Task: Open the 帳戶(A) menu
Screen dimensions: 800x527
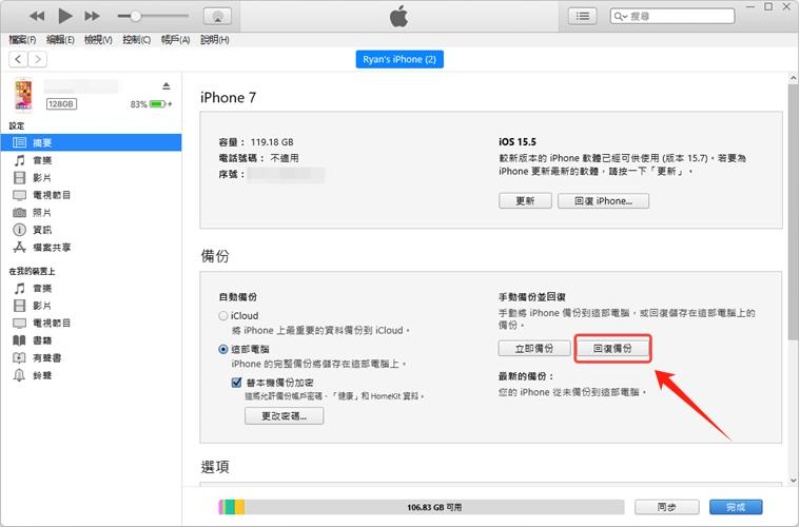Action: coord(175,39)
